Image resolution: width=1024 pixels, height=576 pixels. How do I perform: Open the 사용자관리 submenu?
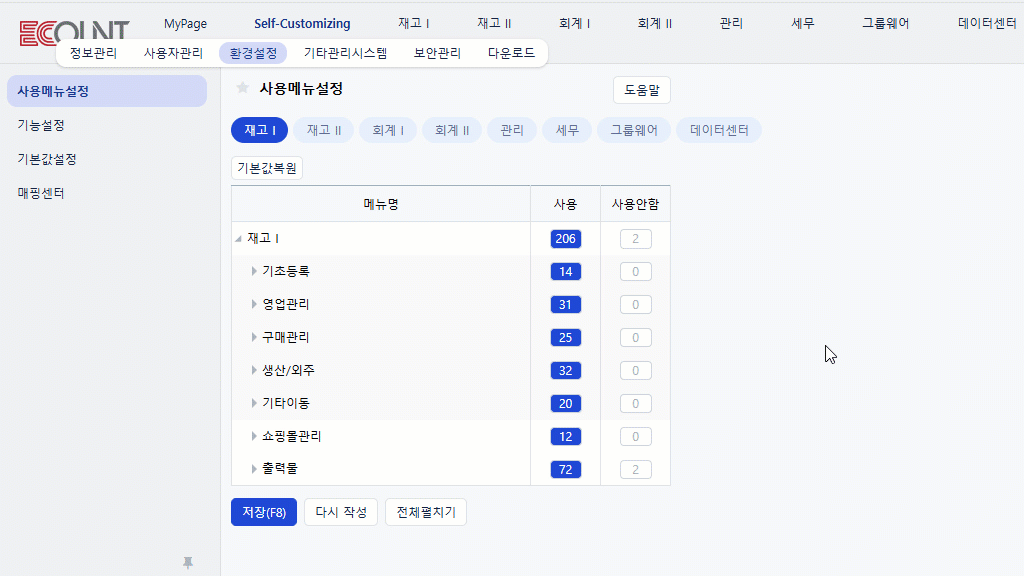point(173,53)
